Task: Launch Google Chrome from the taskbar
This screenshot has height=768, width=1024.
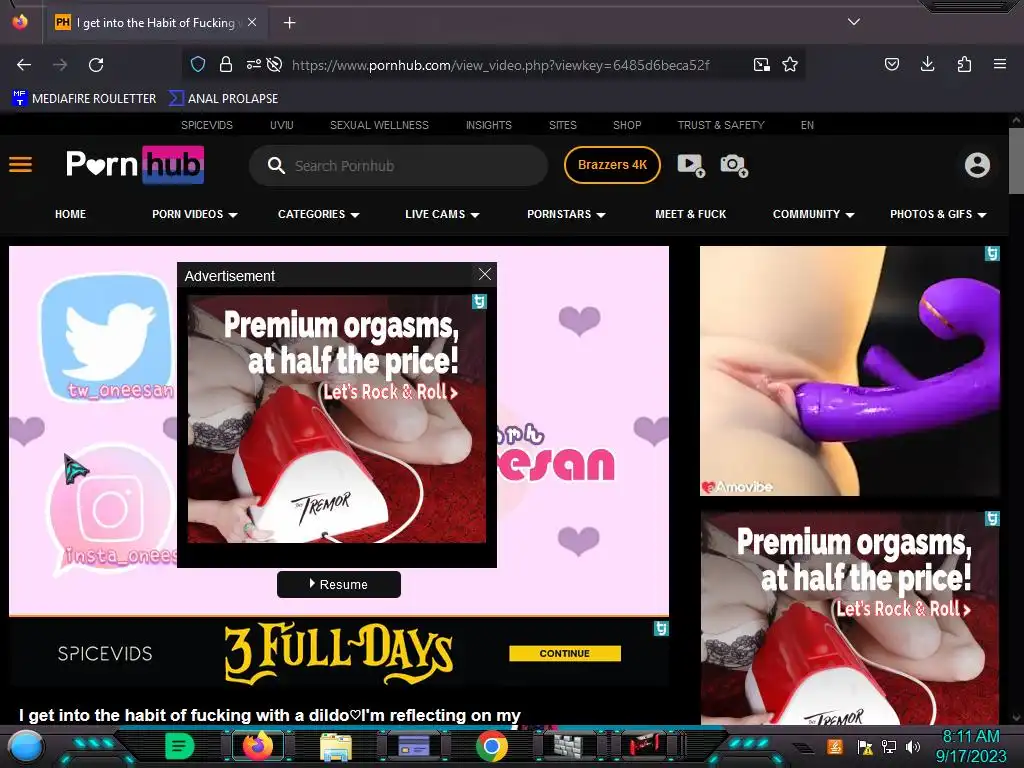Action: (x=492, y=746)
